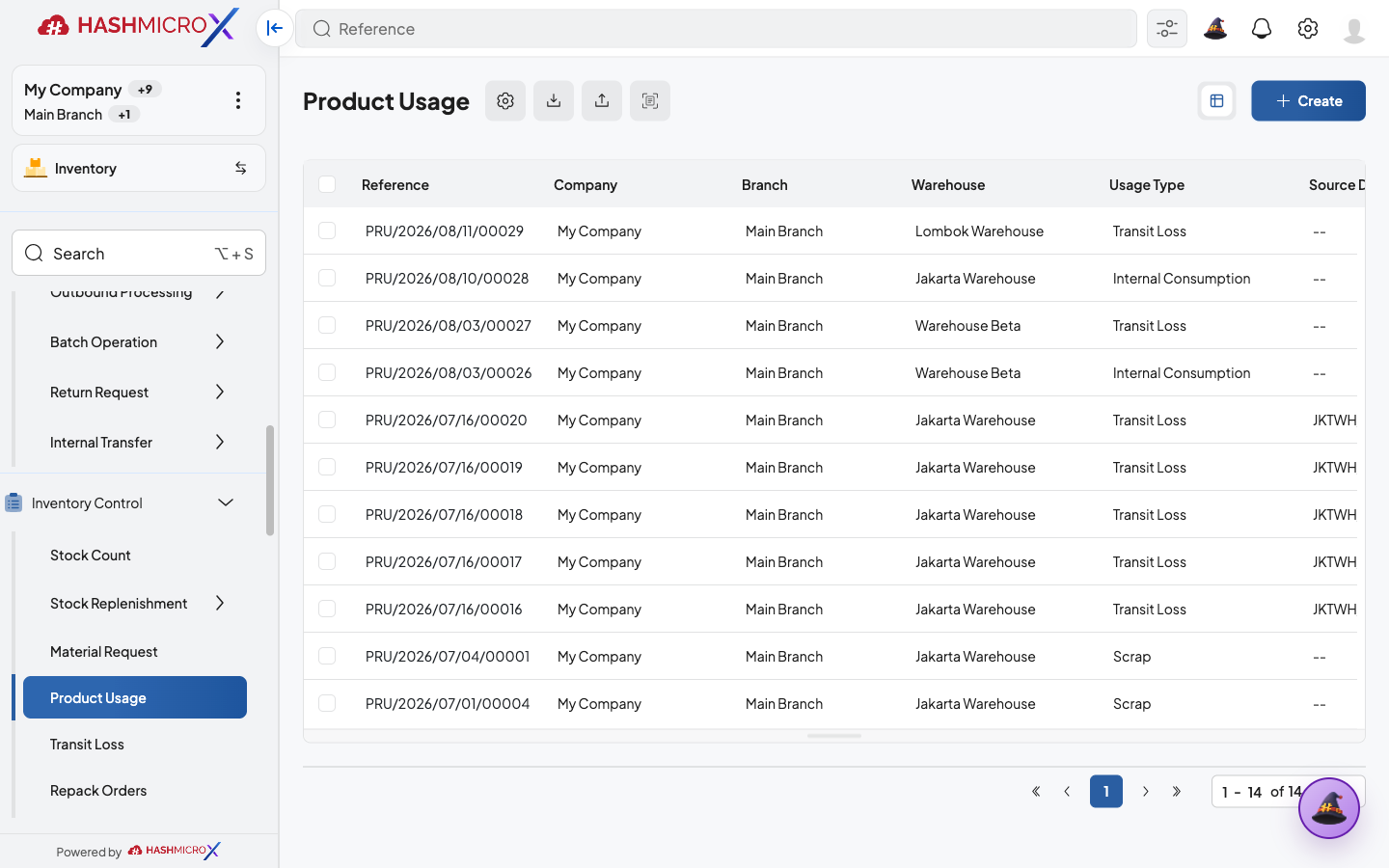Screen dimensions: 1389x868
Task: Sort by the Warehouse column header
Action: pyautogui.click(x=948, y=185)
